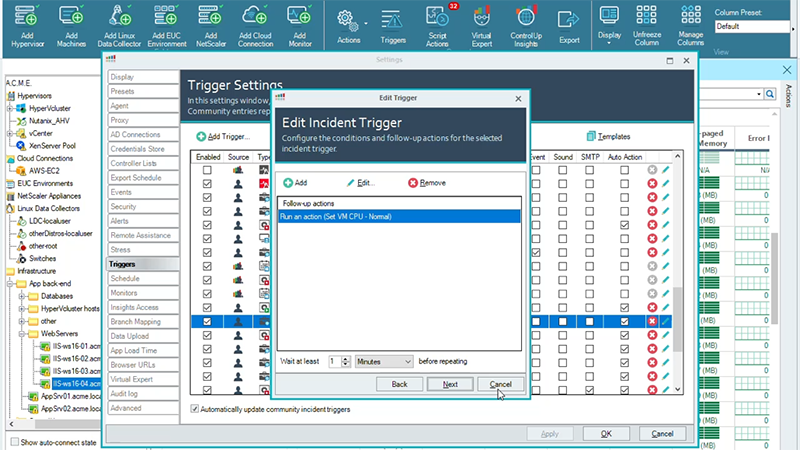
Task: Toggle Auto Action checkbox on highlighted row
Action: (624, 321)
